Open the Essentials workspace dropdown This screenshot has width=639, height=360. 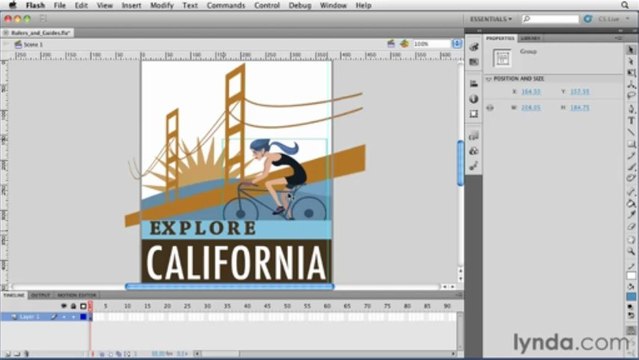click(x=491, y=19)
